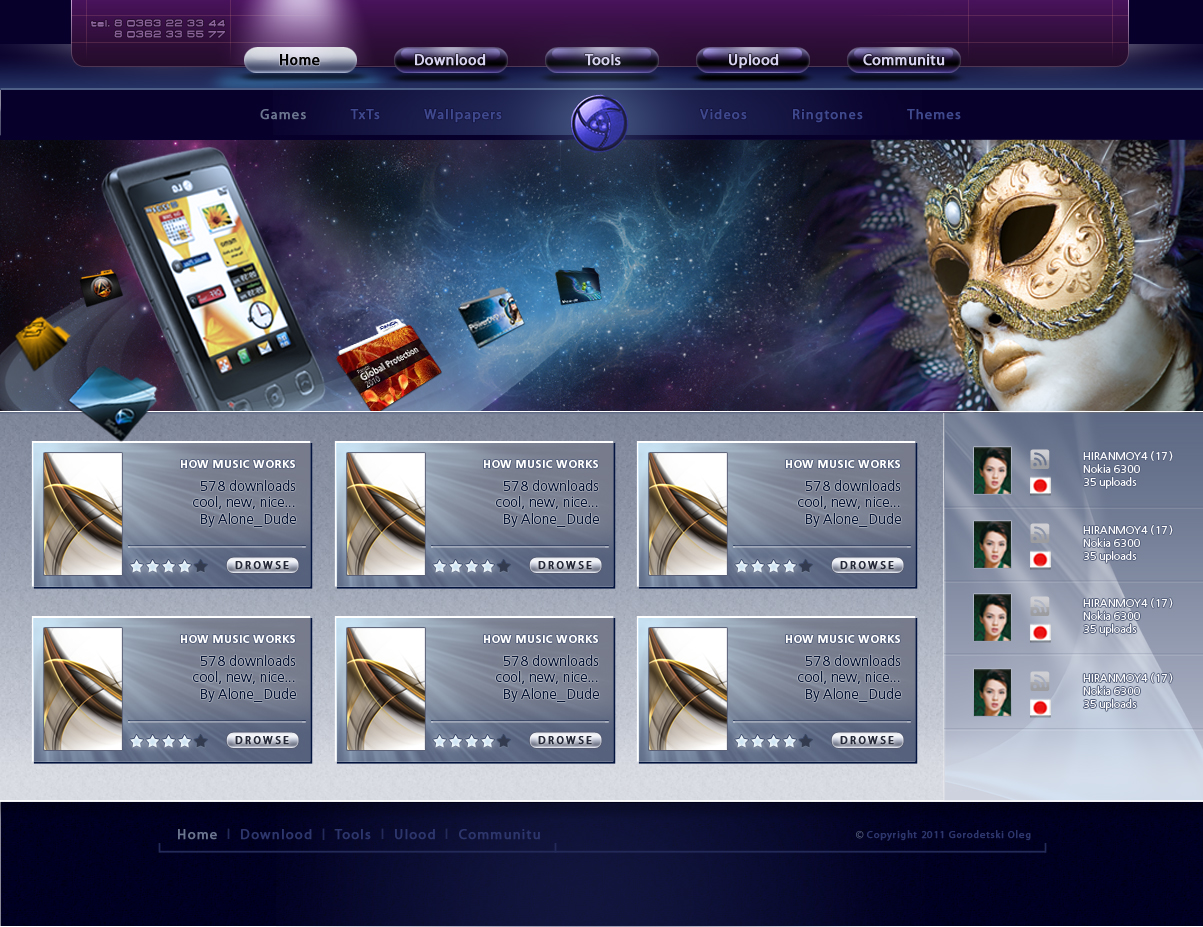Click the star rating on the top-left card
Viewport: 1203px width, 927px height.
[169, 566]
